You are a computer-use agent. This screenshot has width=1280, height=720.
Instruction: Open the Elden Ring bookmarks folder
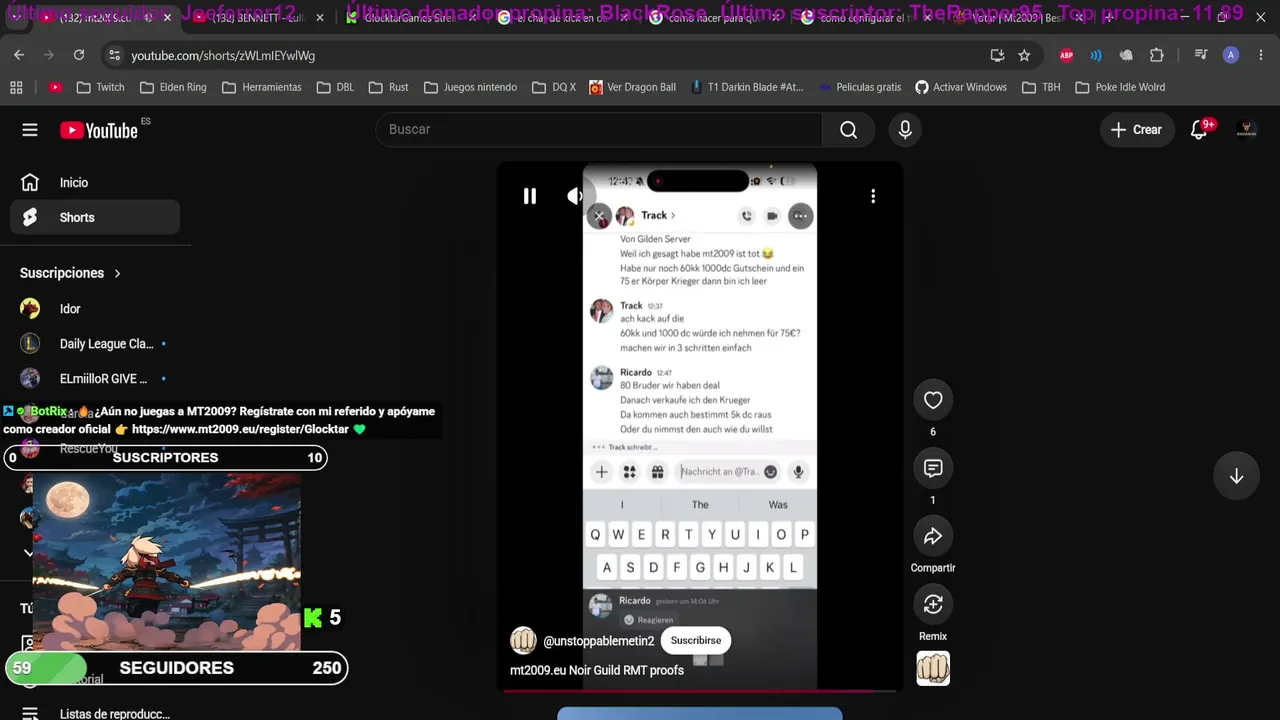pos(173,87)
